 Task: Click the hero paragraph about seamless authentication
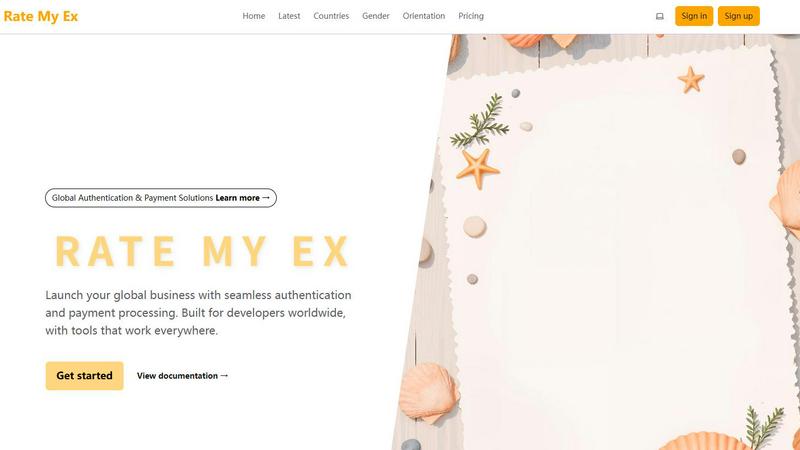click(198, 312)
